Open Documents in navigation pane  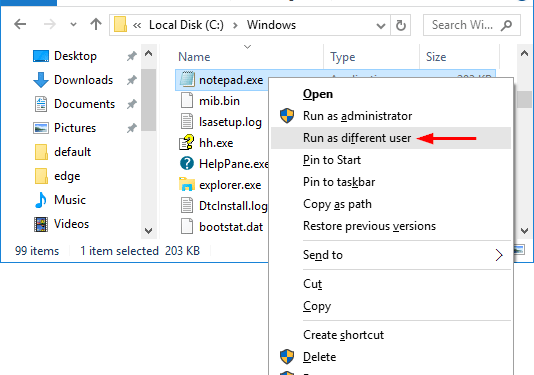[x=74, y=104]
